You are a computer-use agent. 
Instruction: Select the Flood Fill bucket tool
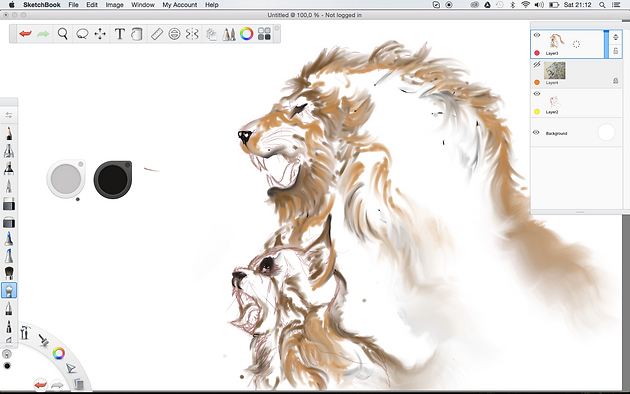137,34
